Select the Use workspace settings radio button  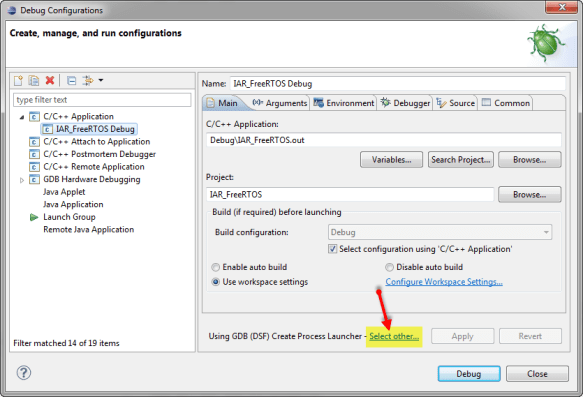click(x=216, y=282)
